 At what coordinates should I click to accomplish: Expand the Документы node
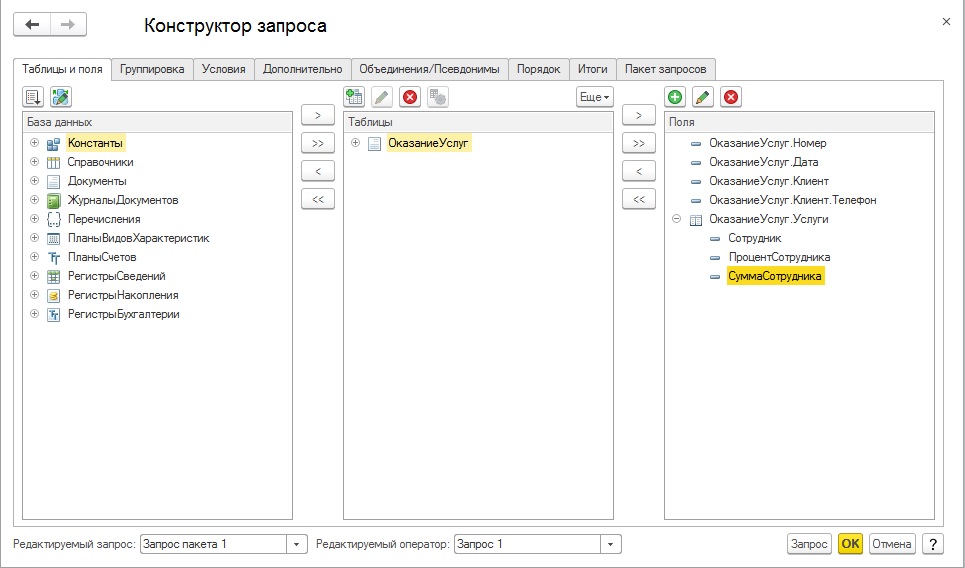coord(34,181)
